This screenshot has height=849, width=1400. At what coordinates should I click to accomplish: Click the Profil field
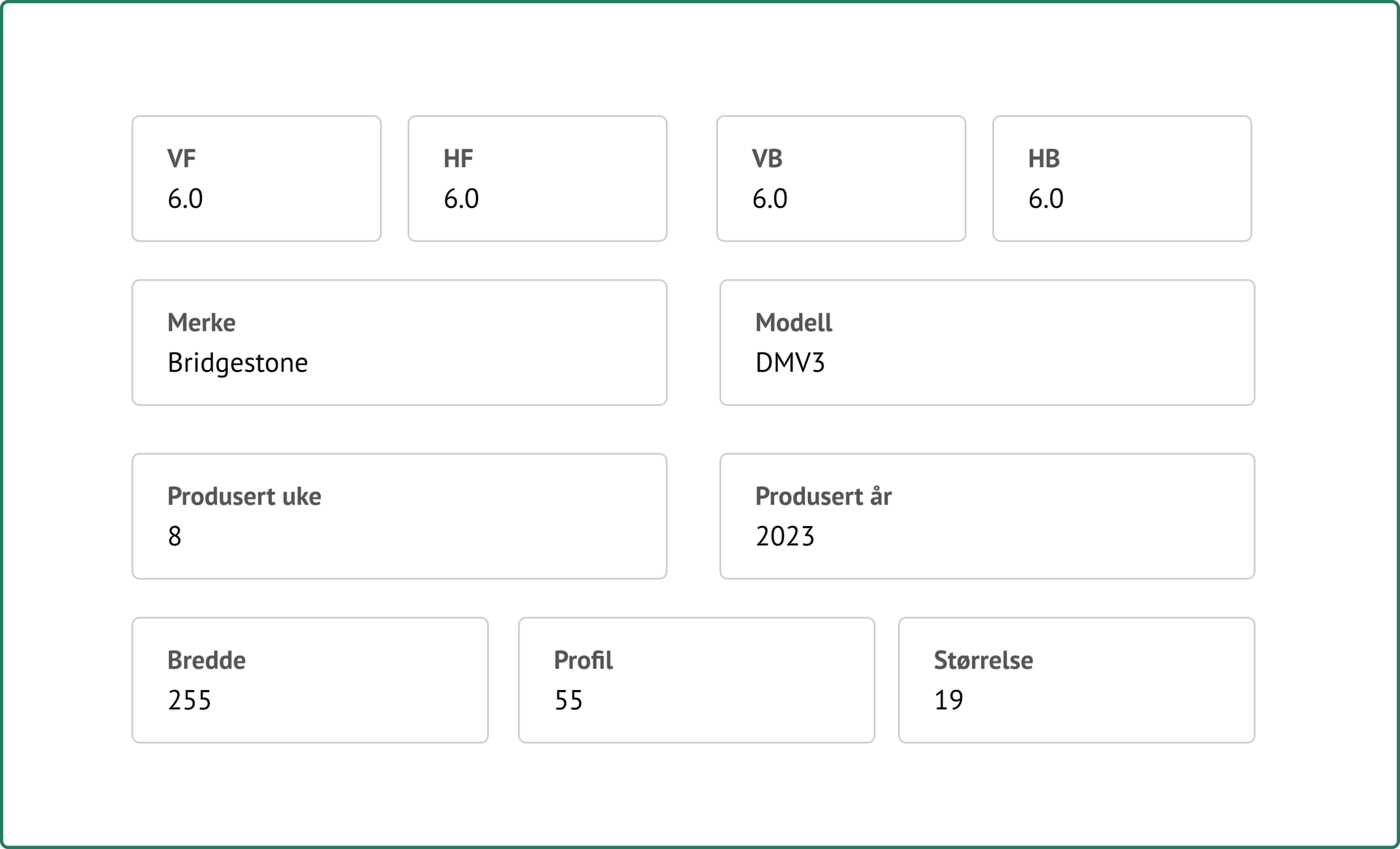pos(696,680)
